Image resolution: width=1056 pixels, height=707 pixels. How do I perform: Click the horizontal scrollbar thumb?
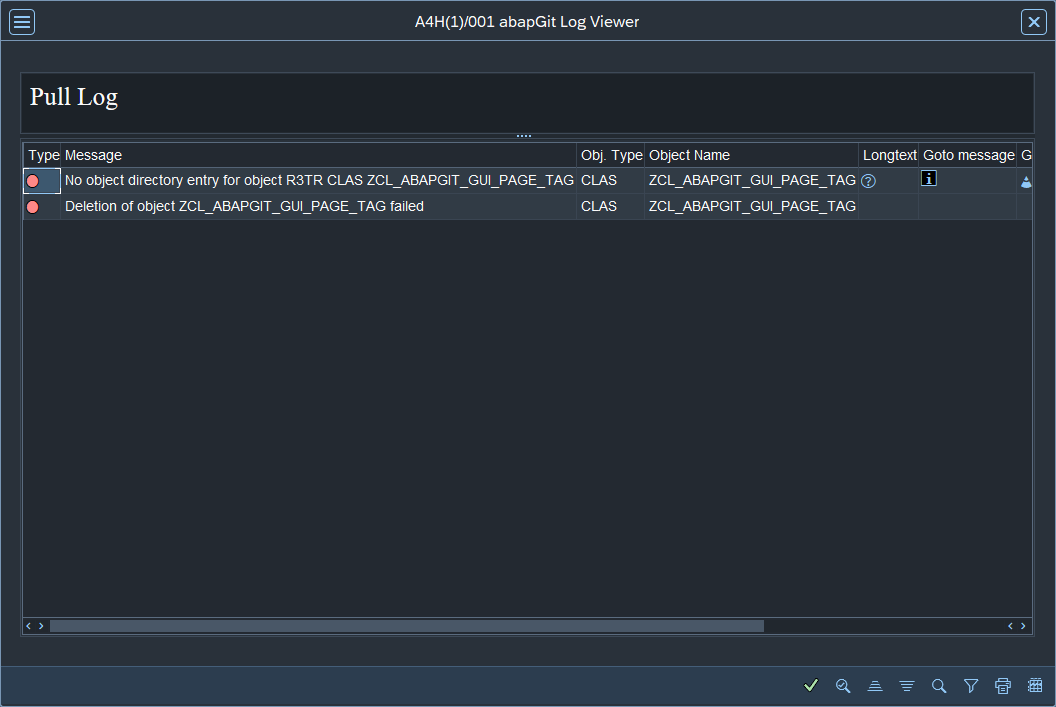pos(407,626)
